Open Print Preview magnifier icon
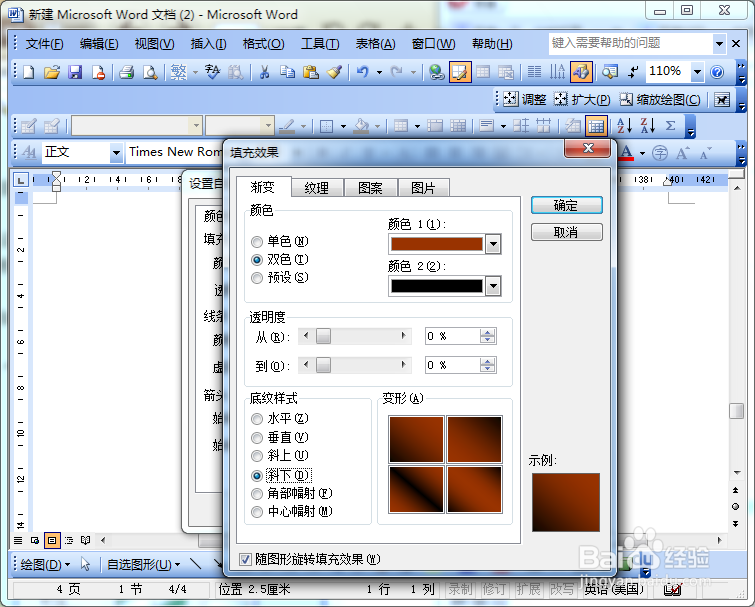This screenshot has width=755, height=607. tap(150, 72)
